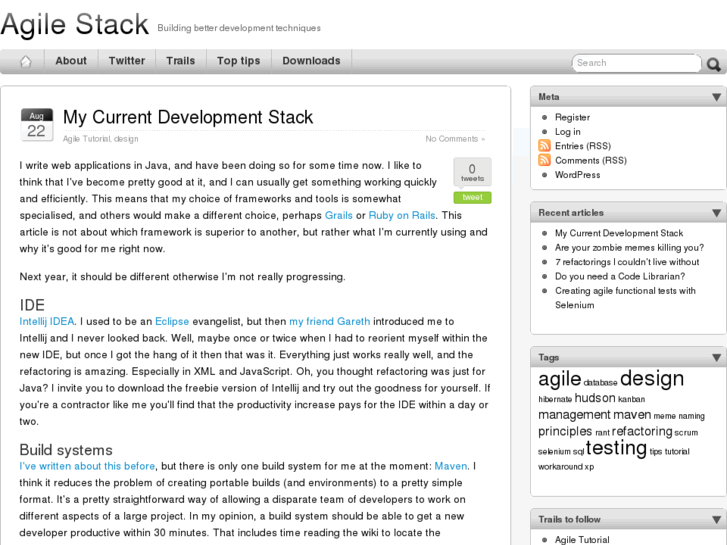Click Log in link
The width and height of the screenshot is (727, 545).
click(x=568, y=132)
